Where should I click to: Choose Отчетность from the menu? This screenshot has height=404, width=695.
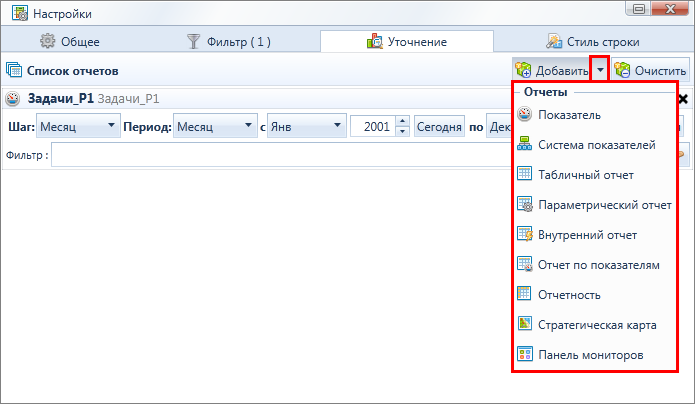coord(594,294)
